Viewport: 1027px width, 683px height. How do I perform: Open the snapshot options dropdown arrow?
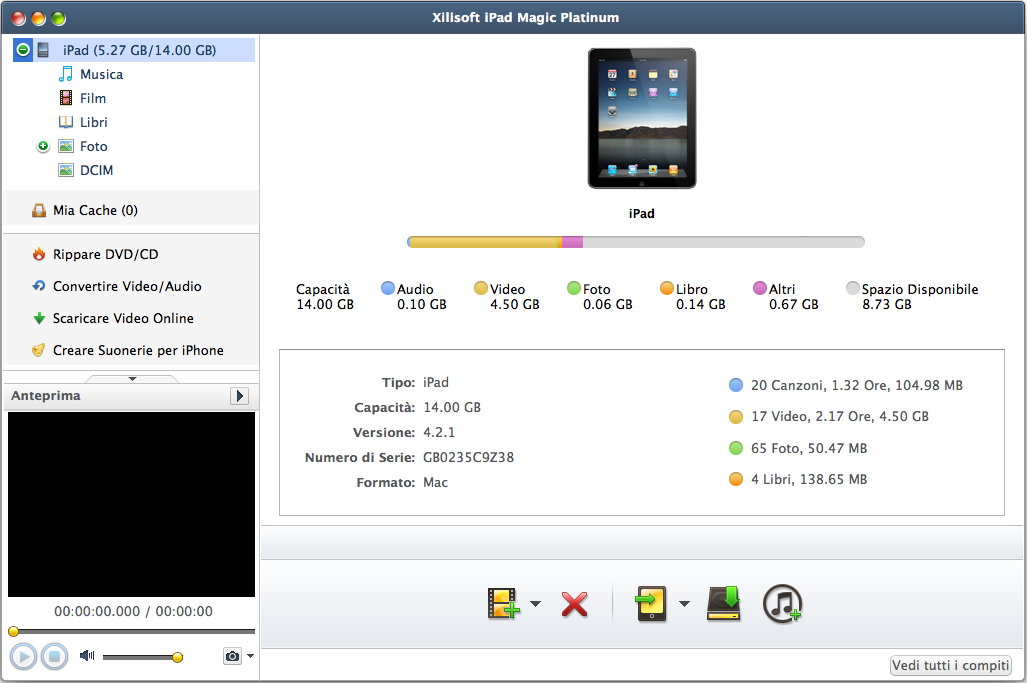[x=250, y=656]
